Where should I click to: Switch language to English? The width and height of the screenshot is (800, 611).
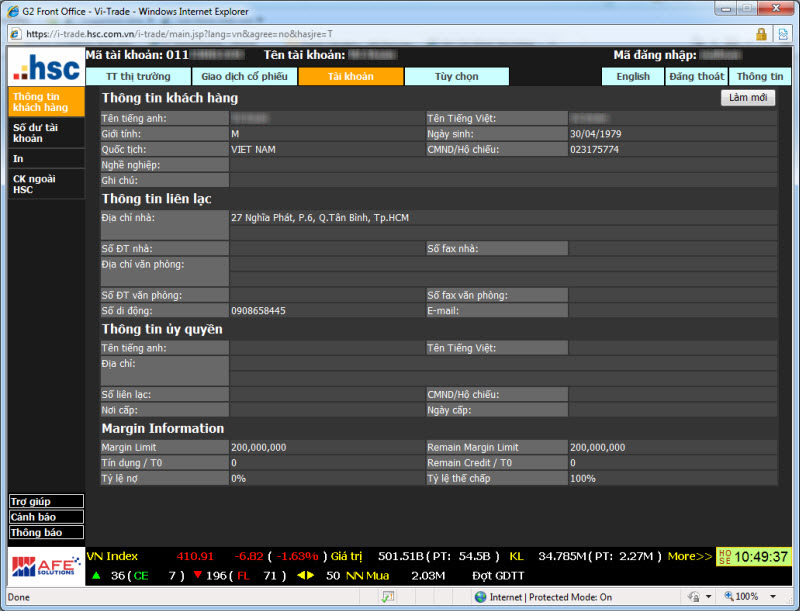click(632, 76)
